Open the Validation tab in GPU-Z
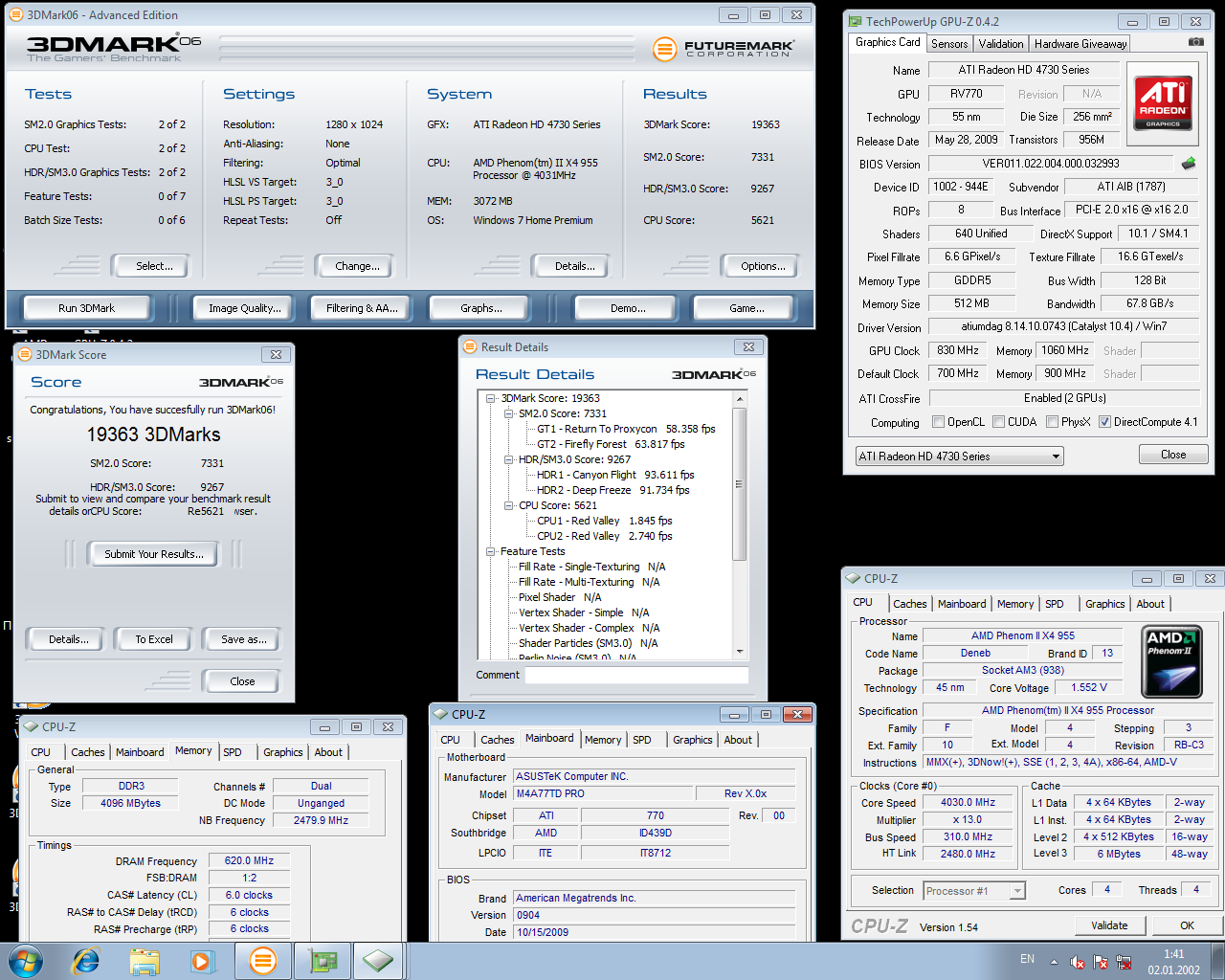Image resolution: width=1225 pixels, height=980 pixels. (1001, 44)
